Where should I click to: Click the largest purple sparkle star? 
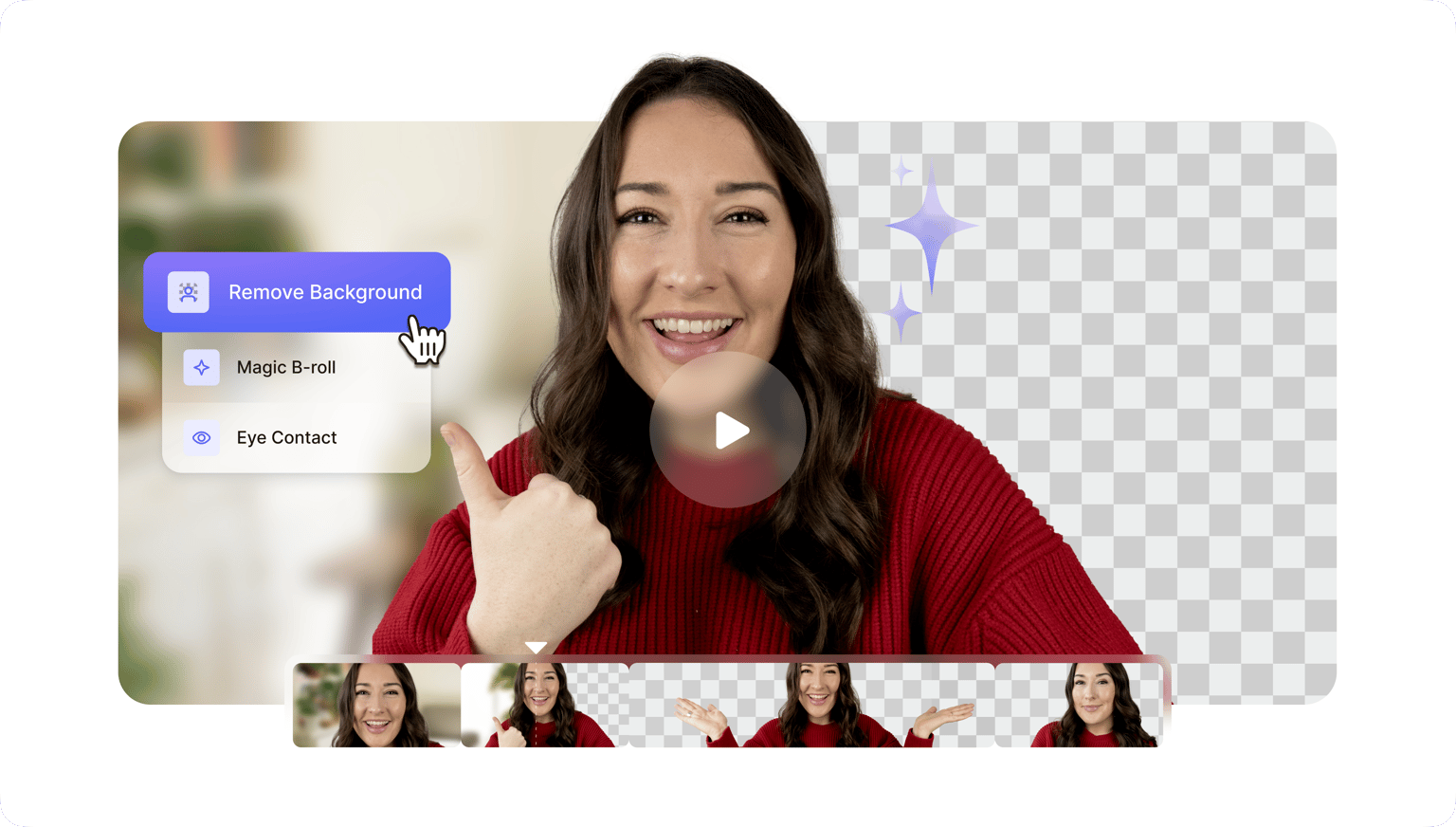[931, 228]
